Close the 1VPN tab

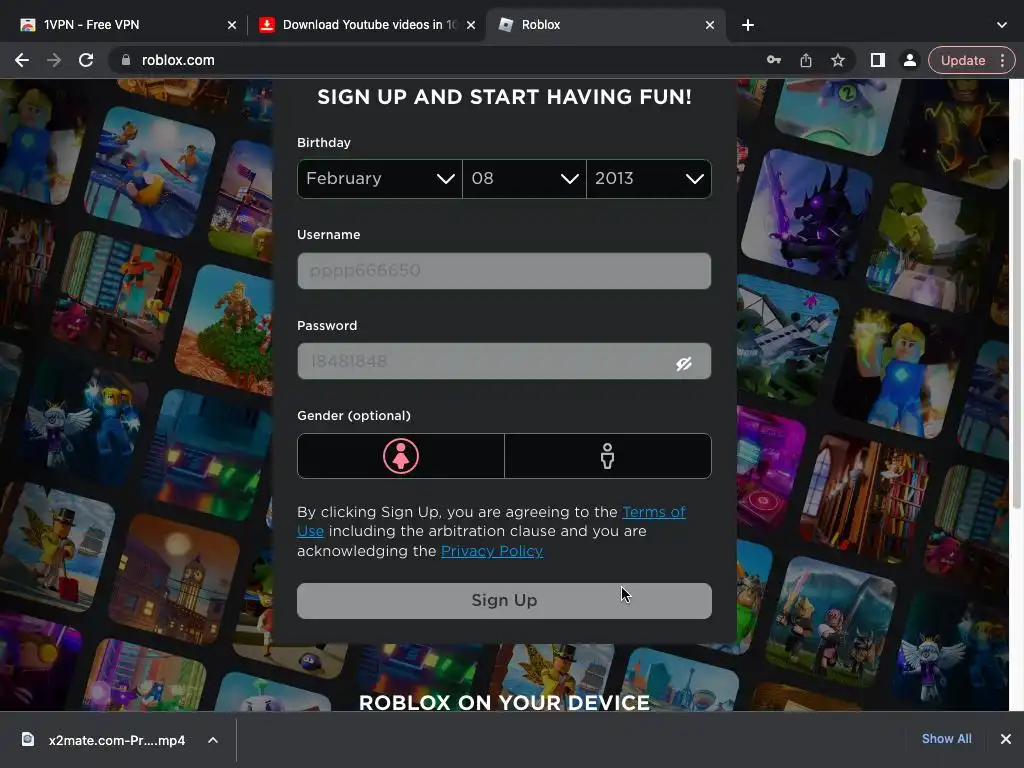click(x=232, y=25)
